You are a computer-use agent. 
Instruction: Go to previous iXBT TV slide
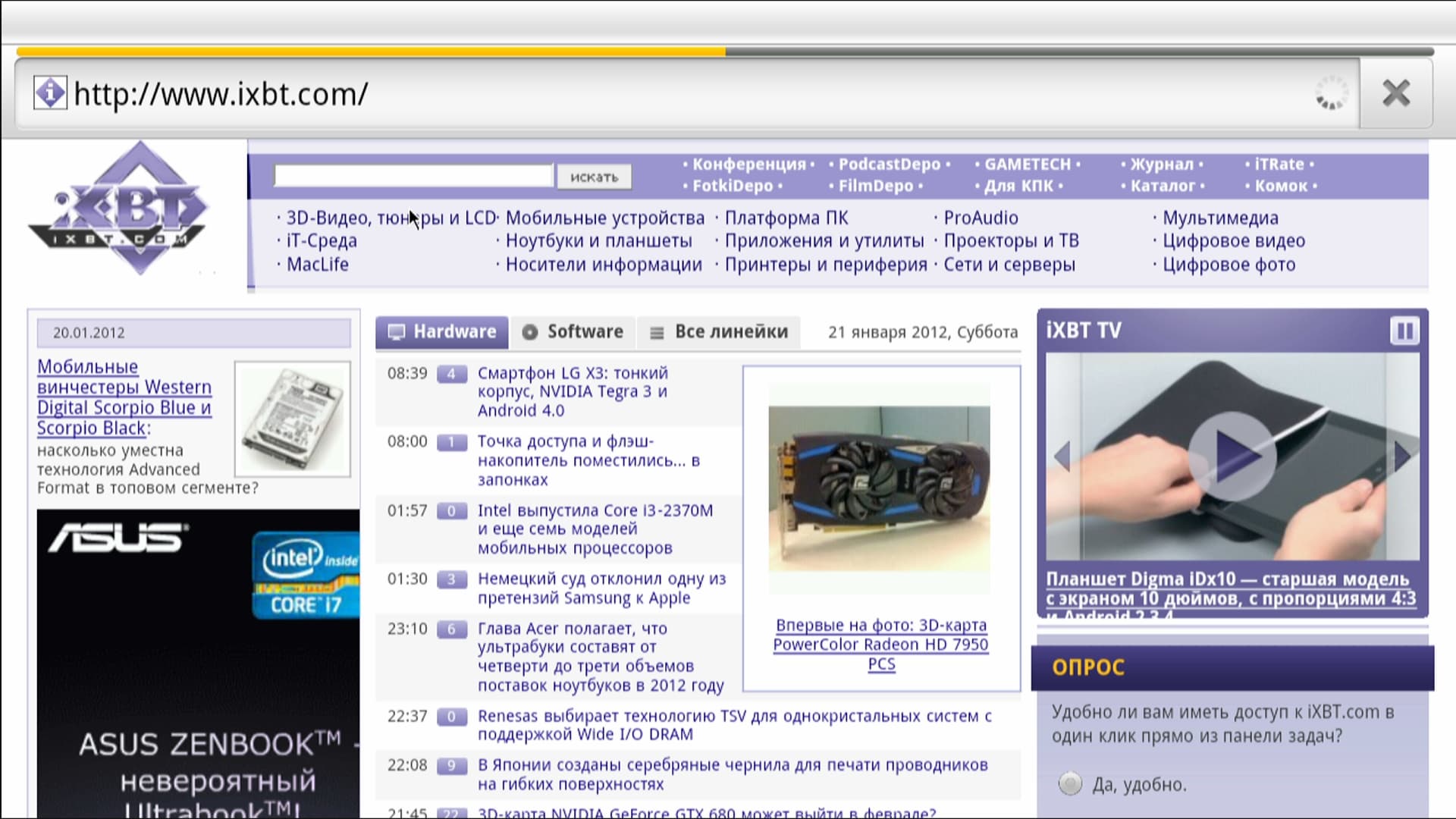(1062, 456)
